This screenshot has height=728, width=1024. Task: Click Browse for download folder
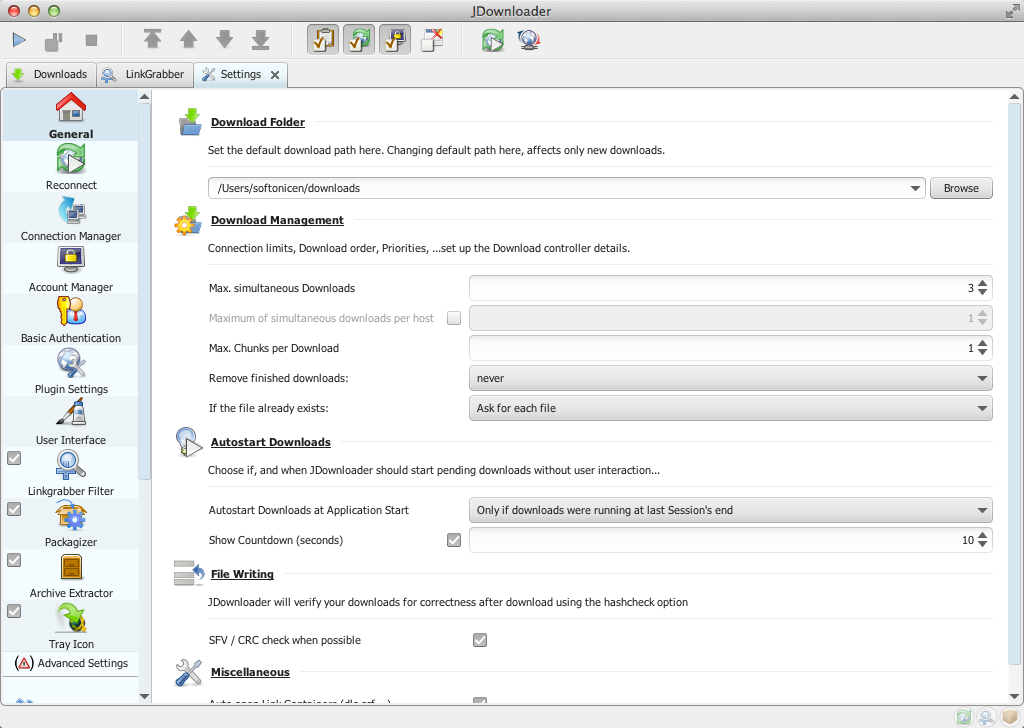[961, 188]
